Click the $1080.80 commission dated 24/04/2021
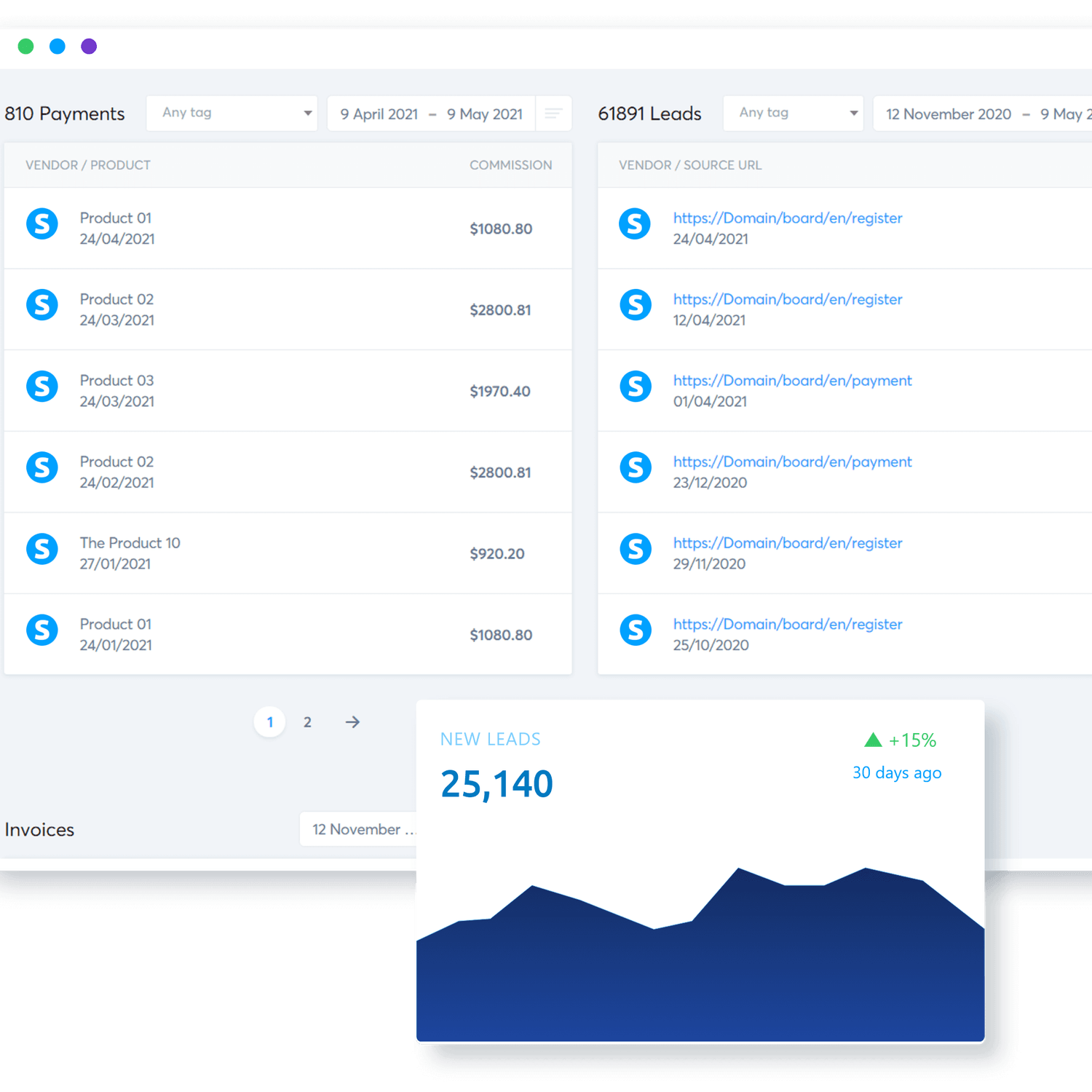 [x=501, y=229]
